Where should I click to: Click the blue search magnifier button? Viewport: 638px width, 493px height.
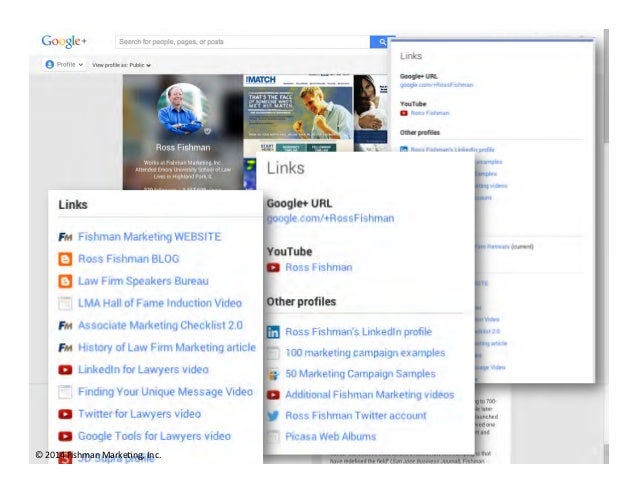tap(382, 42)
